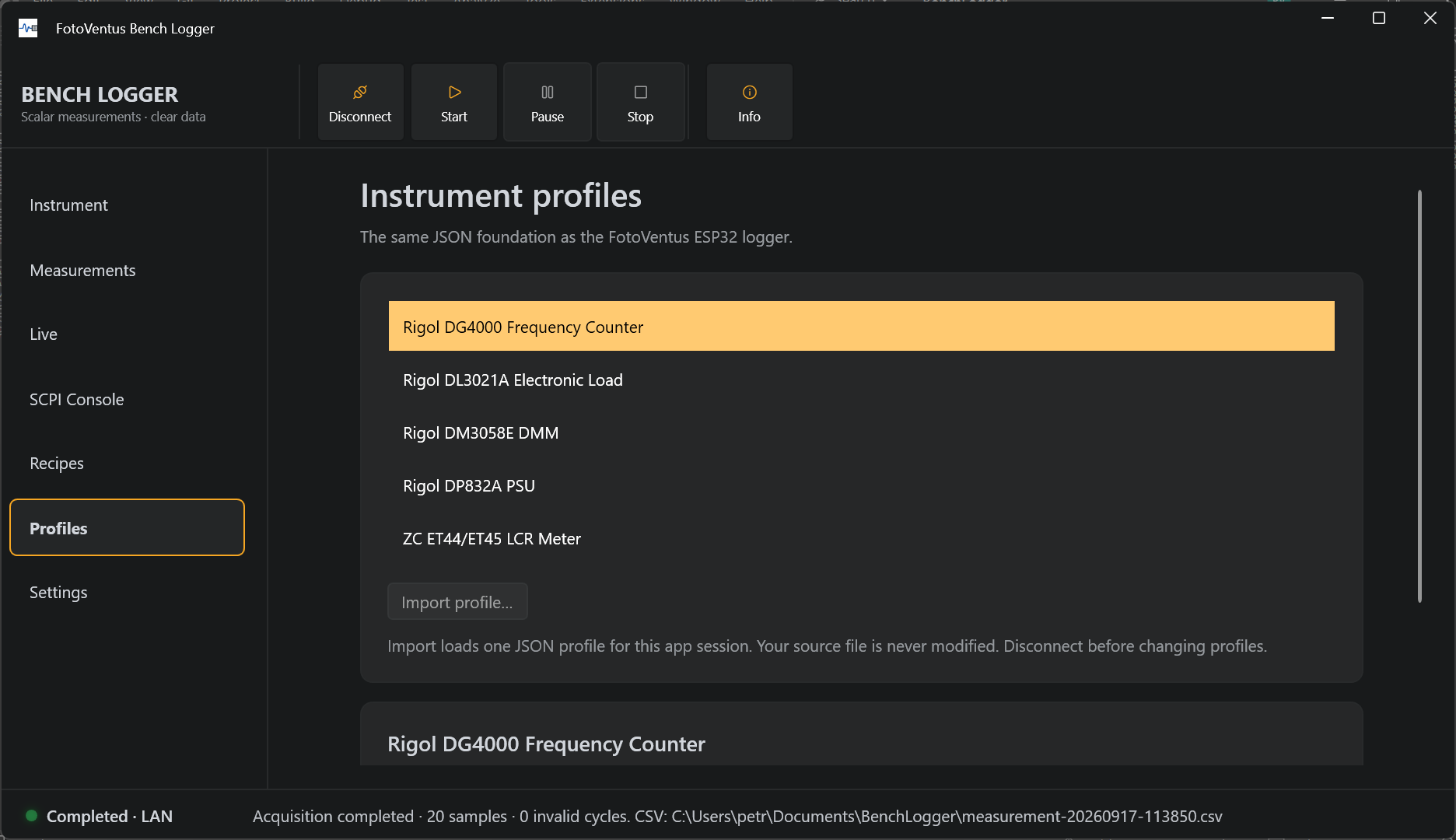Go to Measurements in the sidebar
1456x840 pixels.
127,271
